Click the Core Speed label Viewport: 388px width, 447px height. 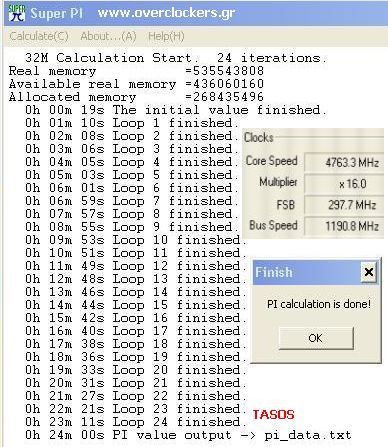click(x=272, y=161)
